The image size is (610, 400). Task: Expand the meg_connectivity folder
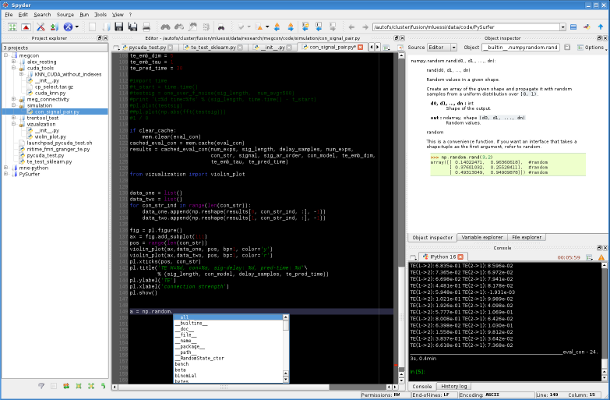pos(11,98)
